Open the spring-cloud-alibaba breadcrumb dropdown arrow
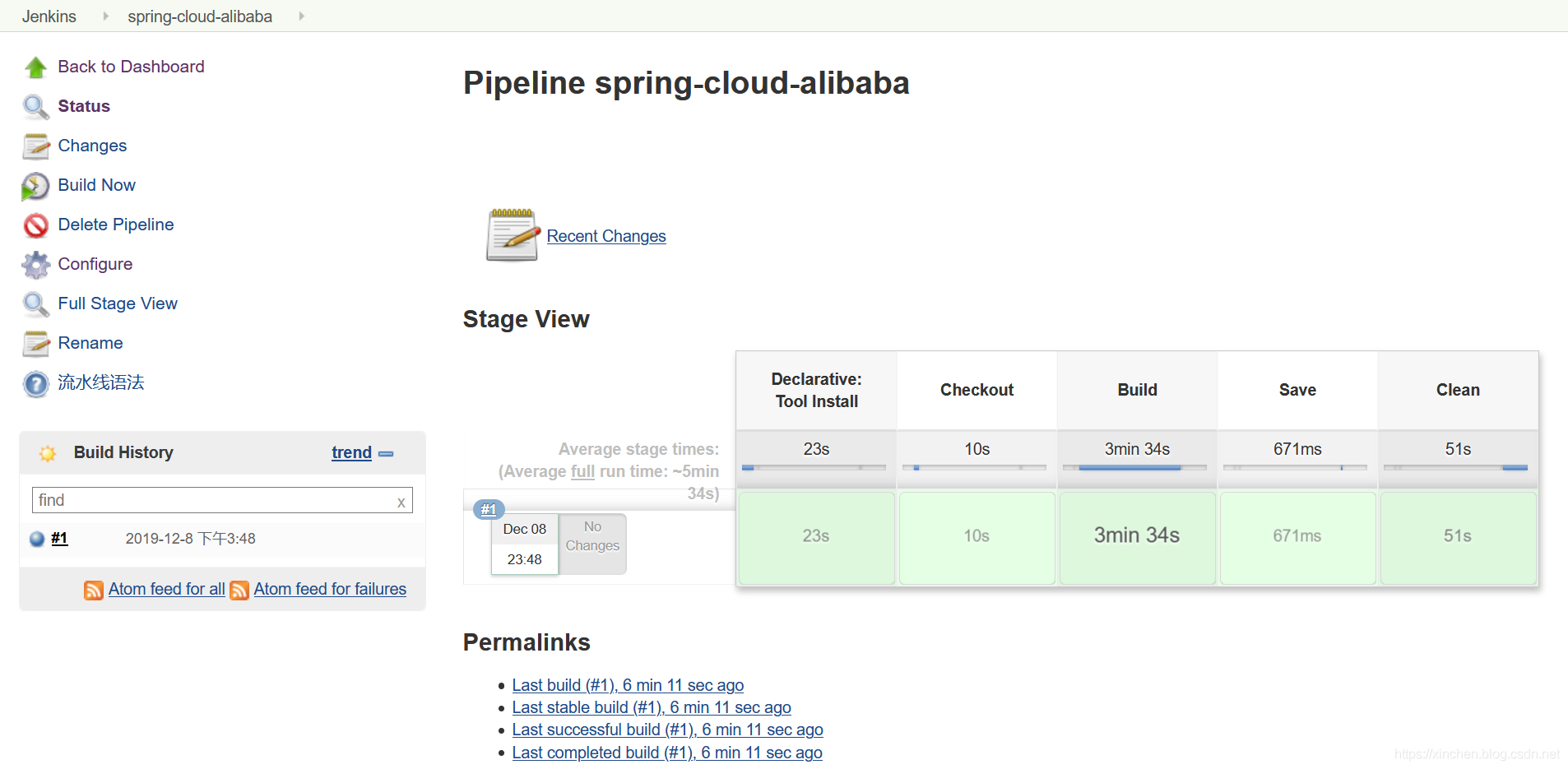Screen dimensions: 1568x769 point(301,16)
